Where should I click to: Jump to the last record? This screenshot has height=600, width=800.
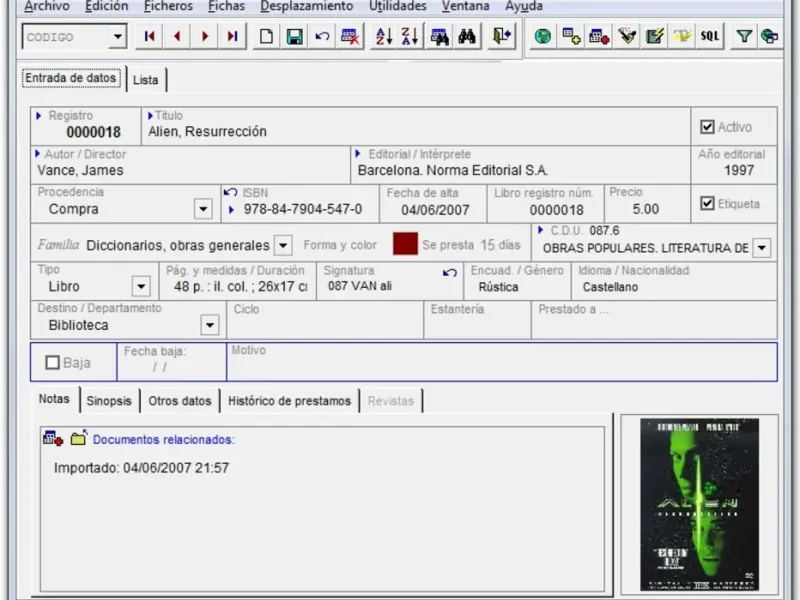click(x=233, y=36)
